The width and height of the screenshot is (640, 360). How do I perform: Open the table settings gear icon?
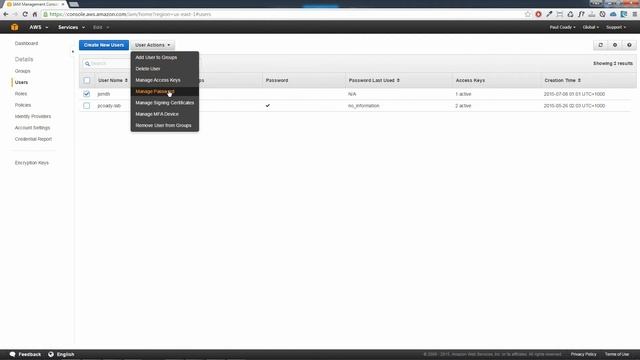[615, 45]
